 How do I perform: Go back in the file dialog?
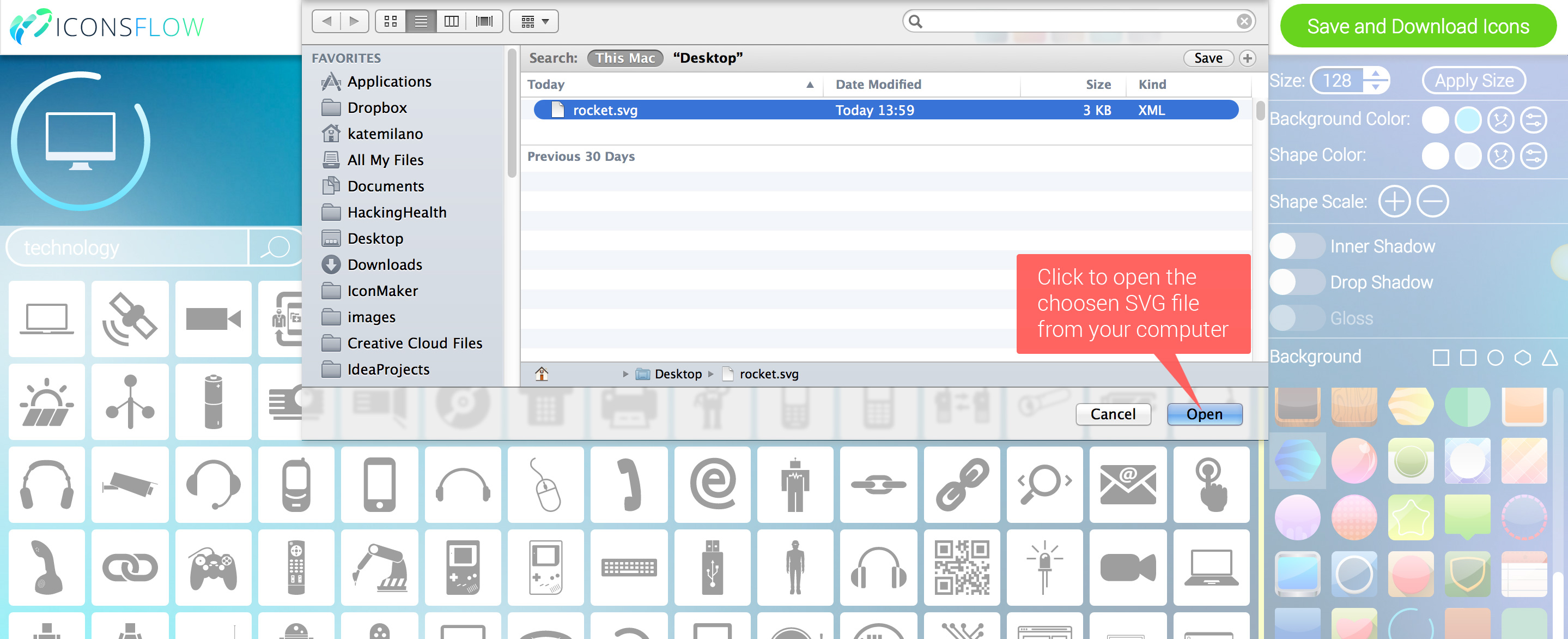[x=327, y=21]
